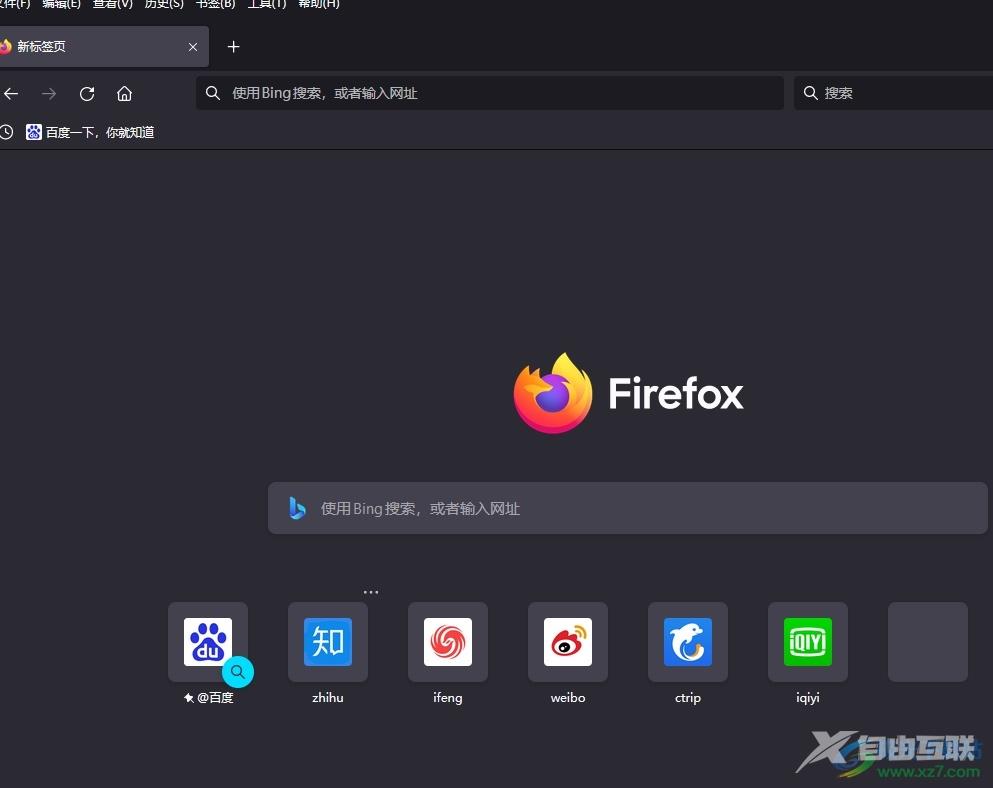Focus the 搜索 box in the toolbar
993x788 pixels.
point(893,93)
